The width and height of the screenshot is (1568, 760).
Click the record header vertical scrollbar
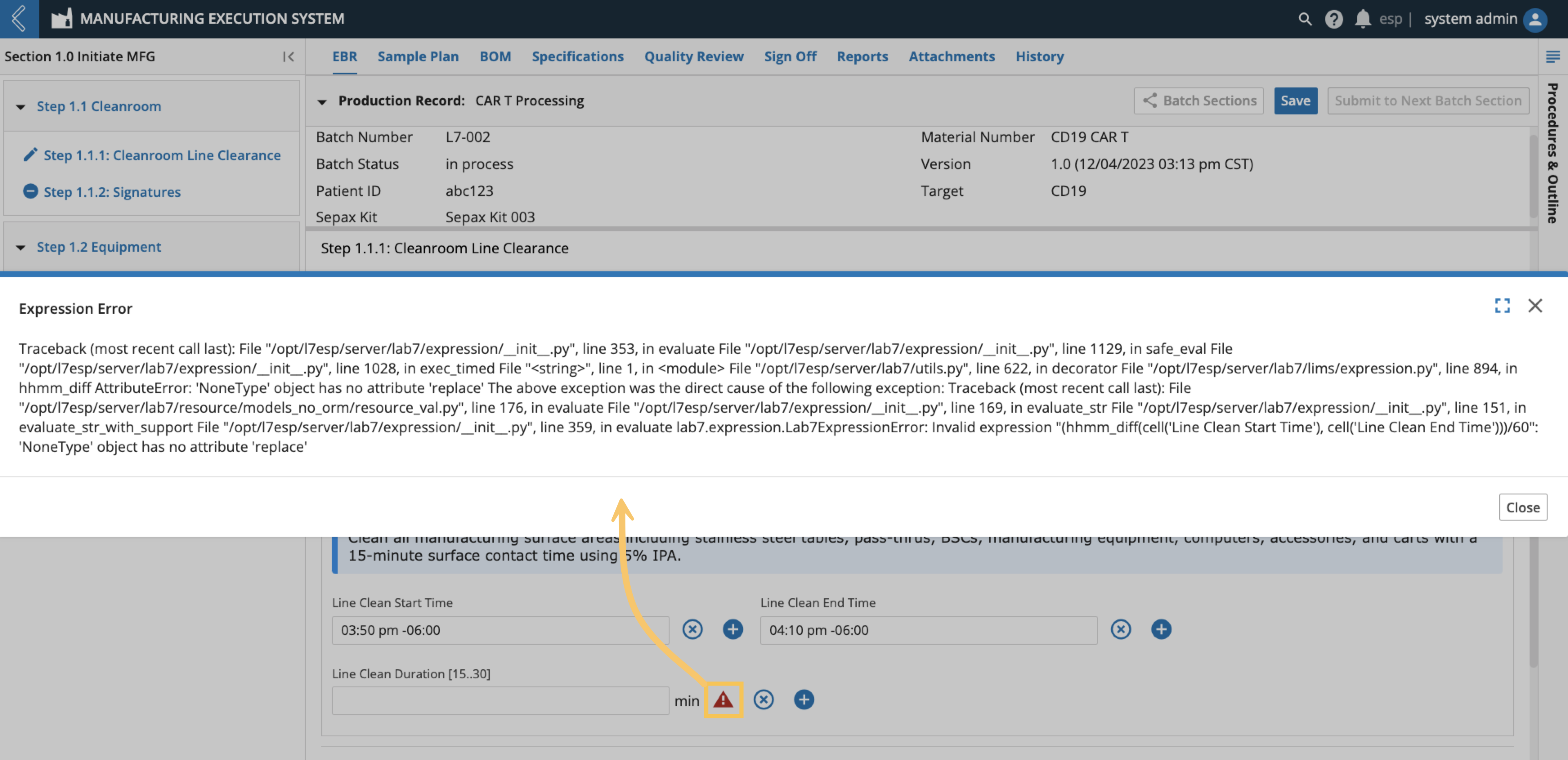click(1533, 177)
